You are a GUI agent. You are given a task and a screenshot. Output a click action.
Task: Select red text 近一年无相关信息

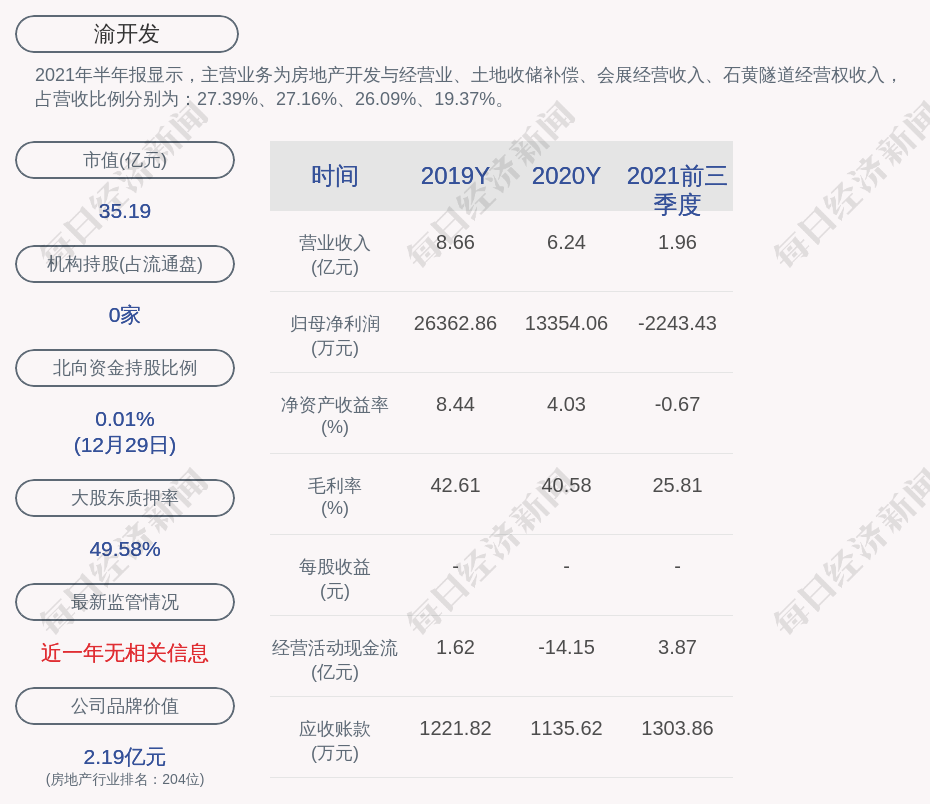(x=125, y=653)
